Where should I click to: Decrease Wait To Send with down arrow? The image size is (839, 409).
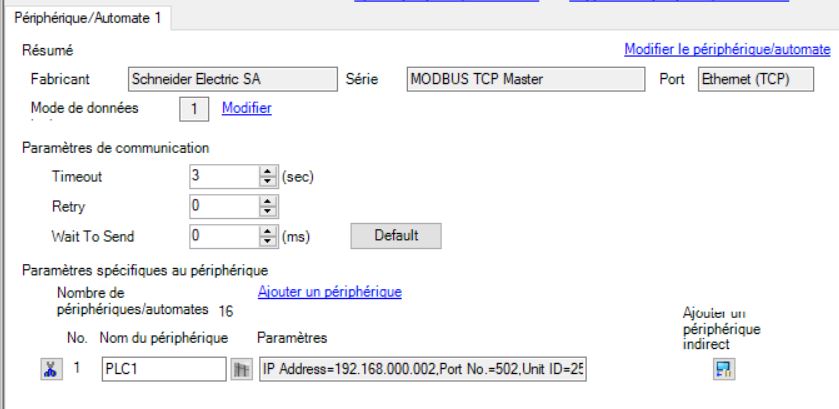(270, 241)
